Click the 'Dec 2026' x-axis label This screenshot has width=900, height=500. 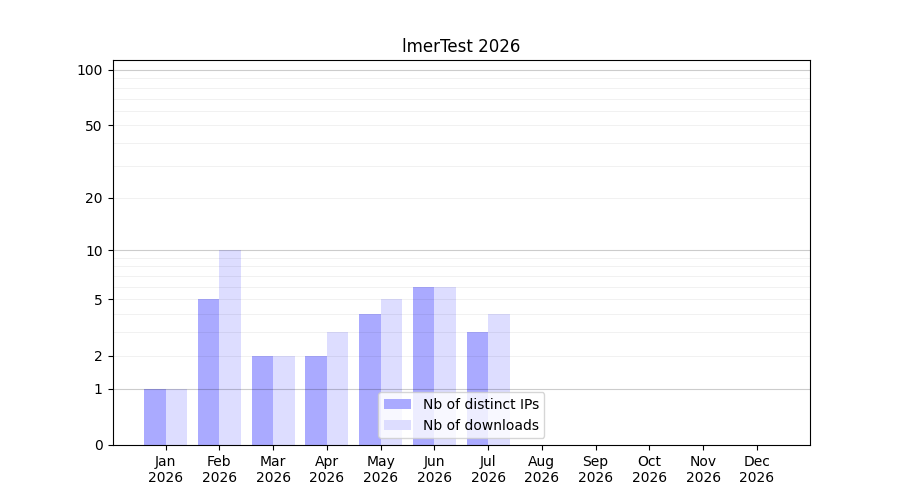(757, 469)
